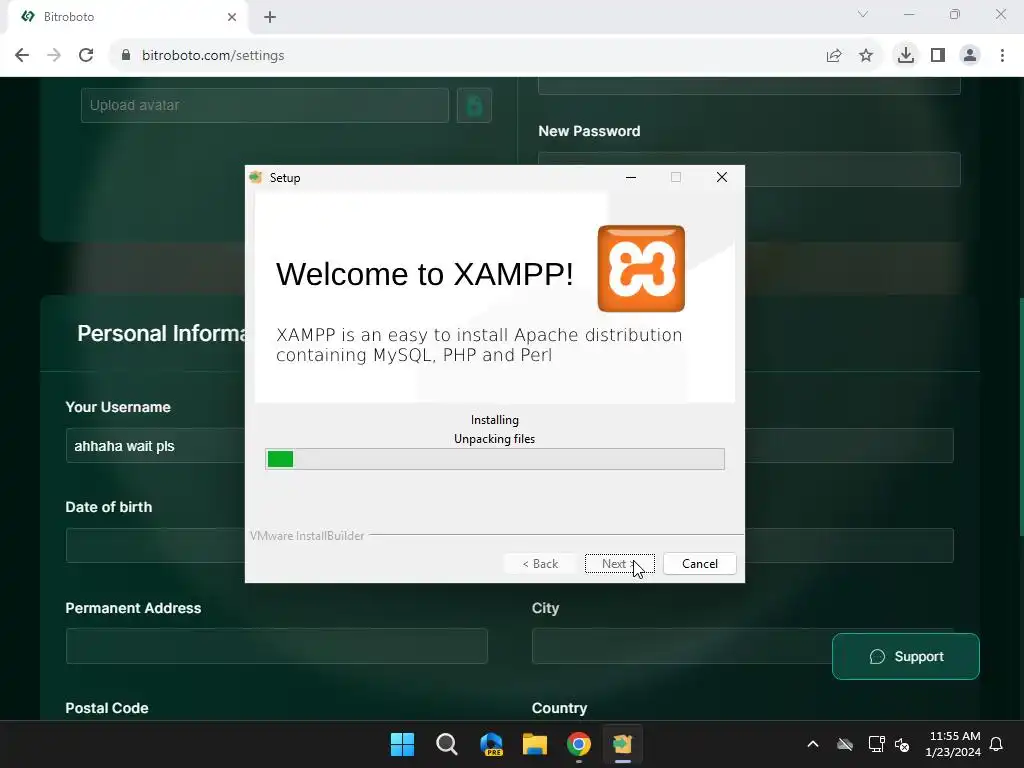Open a new Chrome tab
Screen dimensions: 1024x768
(270, 17)
